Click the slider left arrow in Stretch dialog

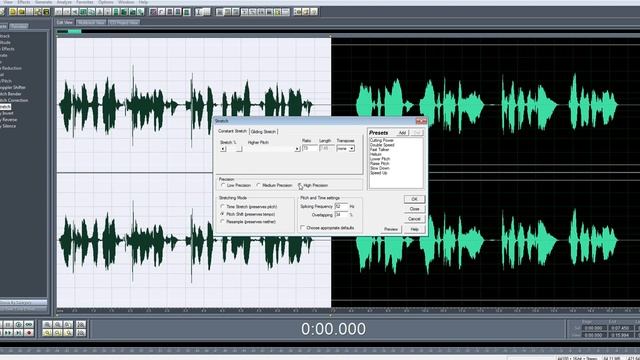click(x=223, y=149)
